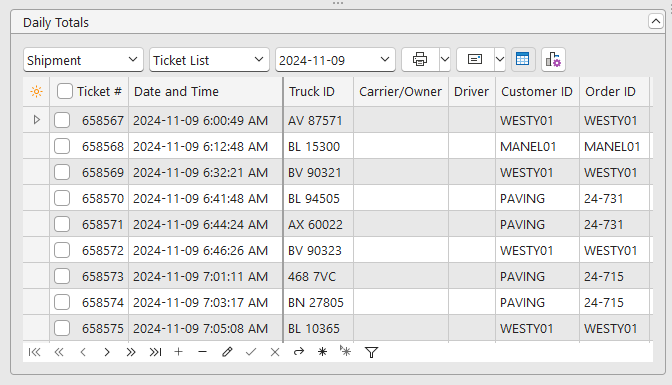The image size is (672, 385).
Task: Toggle select-all checkbox beside Ticket #
Action: tap(65, 91)
